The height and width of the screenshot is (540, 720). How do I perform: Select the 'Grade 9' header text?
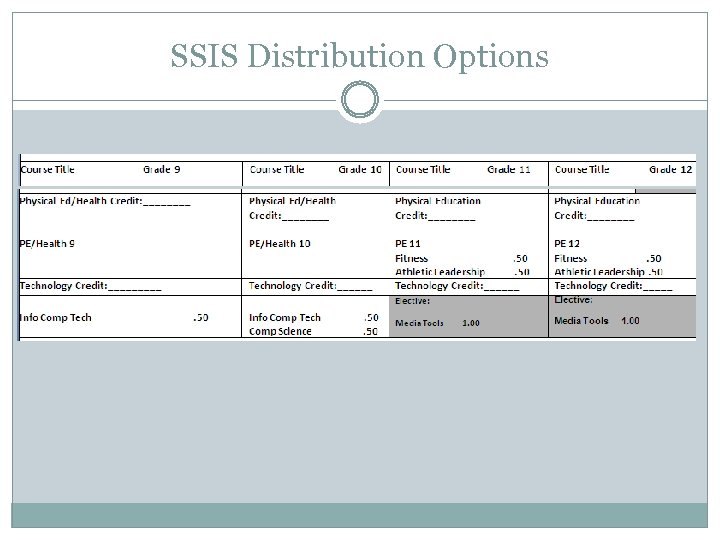point(162,169)
